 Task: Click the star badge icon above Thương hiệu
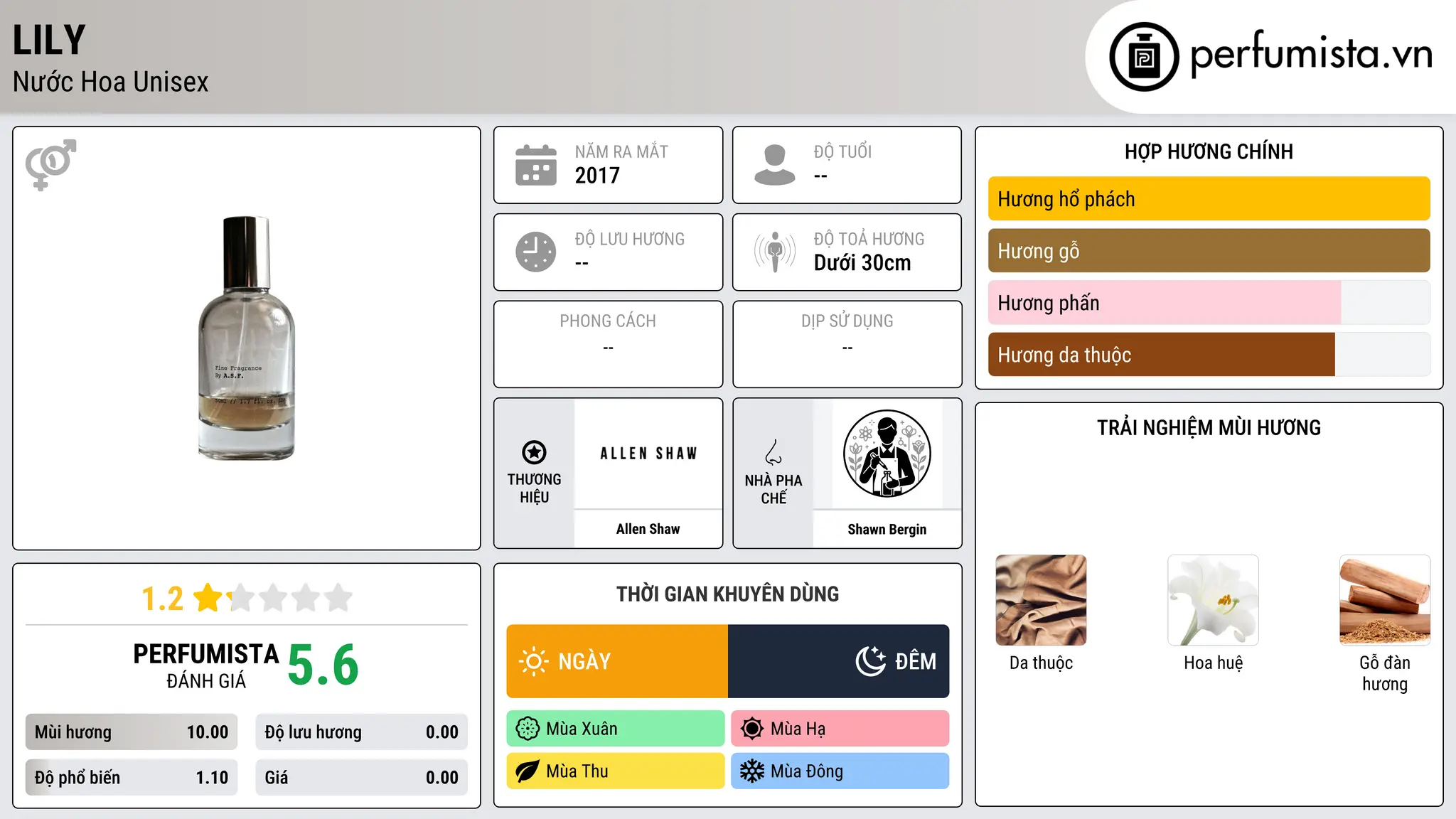(x=535, y=452)
